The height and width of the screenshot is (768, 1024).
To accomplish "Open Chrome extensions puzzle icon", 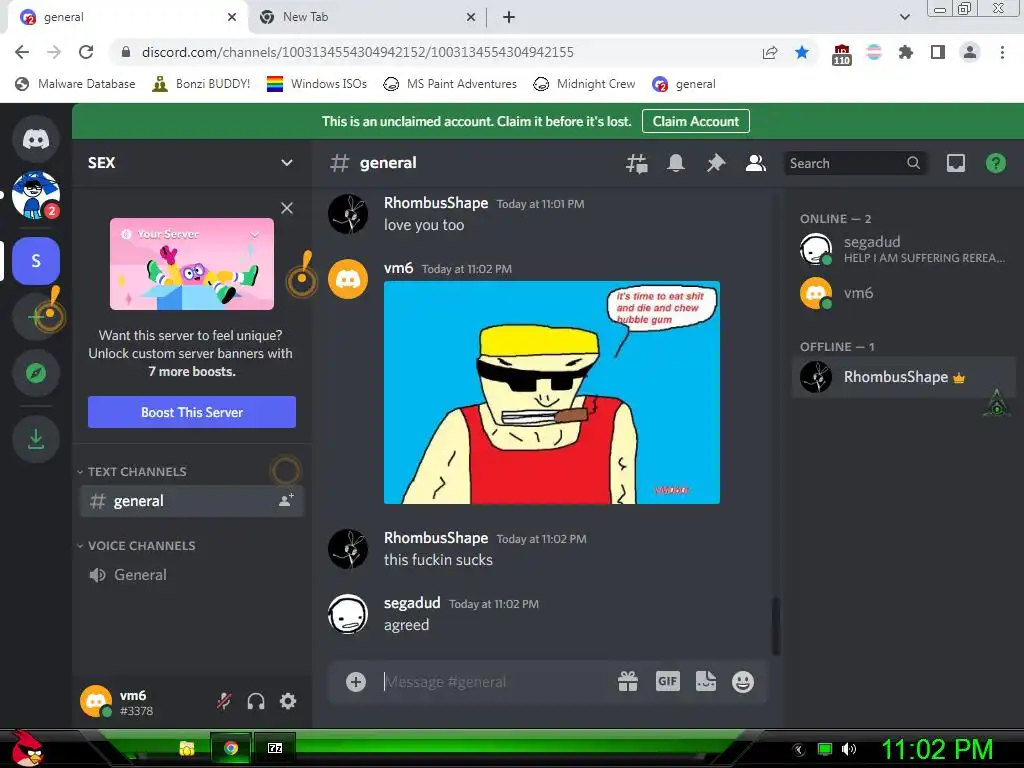I will 905,52.
